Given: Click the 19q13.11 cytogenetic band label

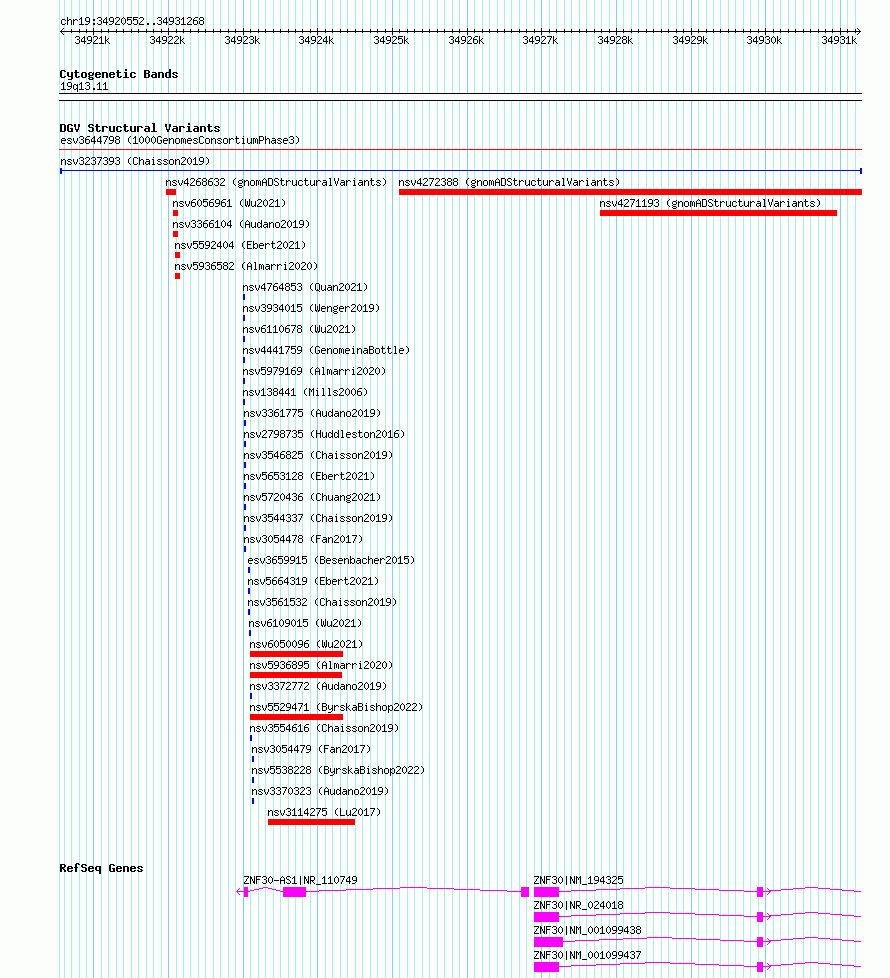Looking at the screenshot, I should [x=84, y=87].
